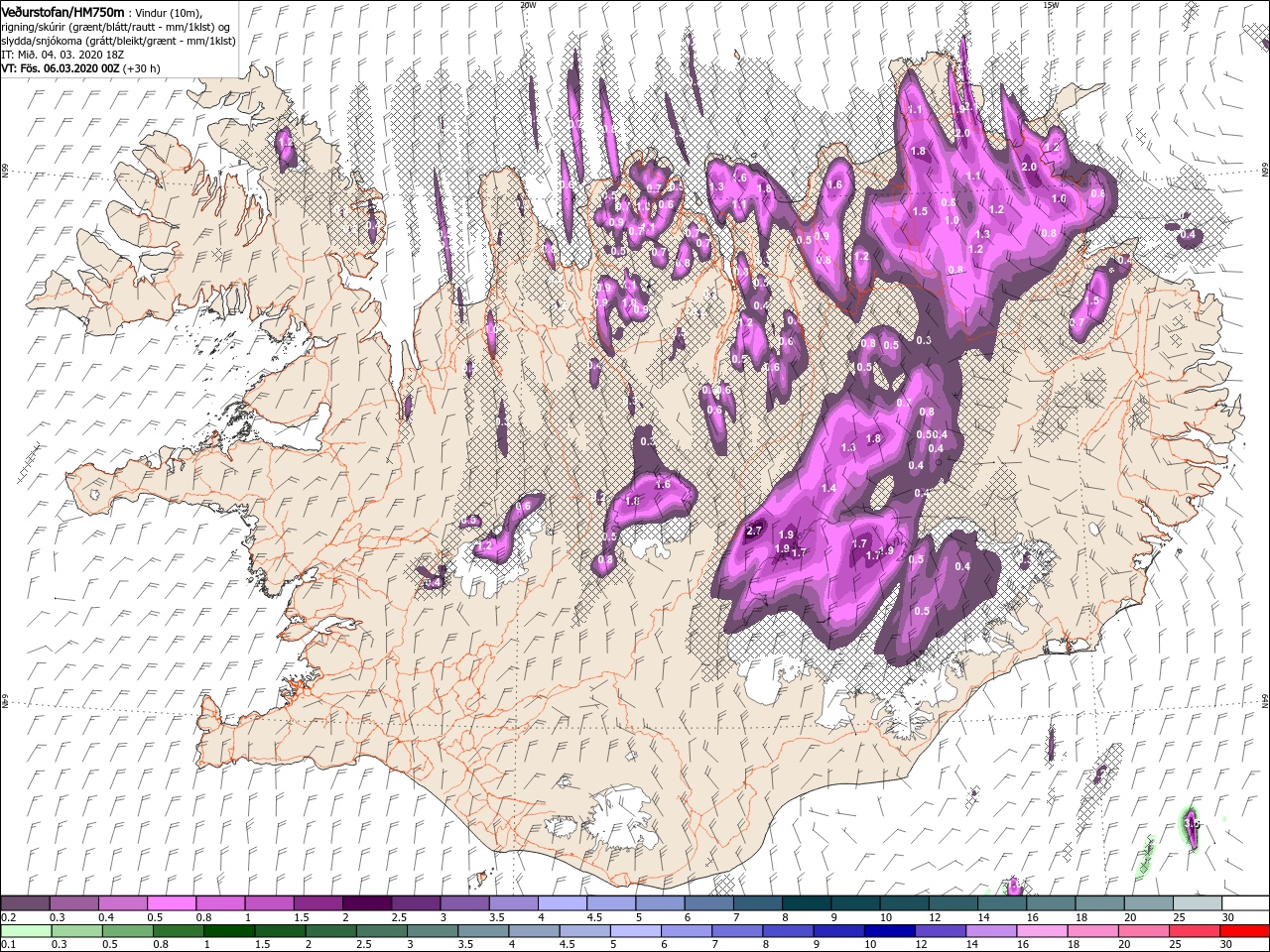Screen dimensions: 1270x952
Task: Click the 2.7 precipitation value on the map
Action: pyautogui.click(x=753, y=532)
